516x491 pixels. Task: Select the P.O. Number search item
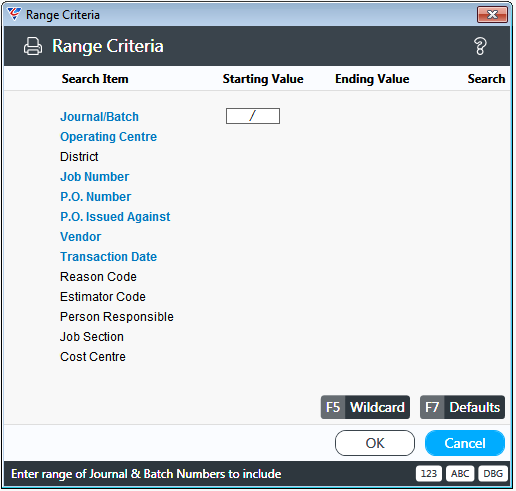coord(95,197)
